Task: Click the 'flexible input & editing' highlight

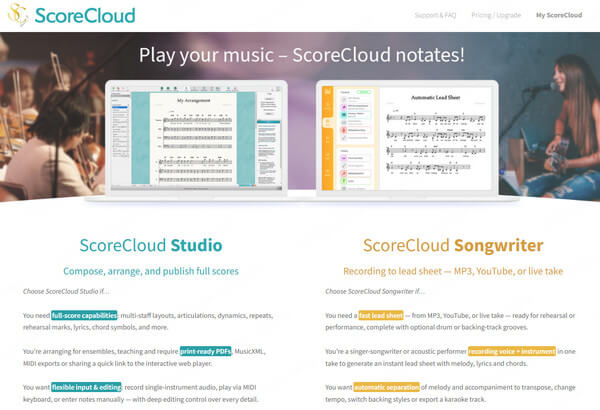Action: click(x=86, y=387)
